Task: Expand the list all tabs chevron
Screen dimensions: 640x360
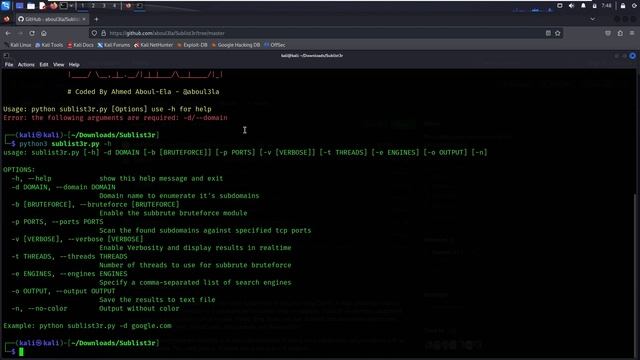Action: point(593,19)
